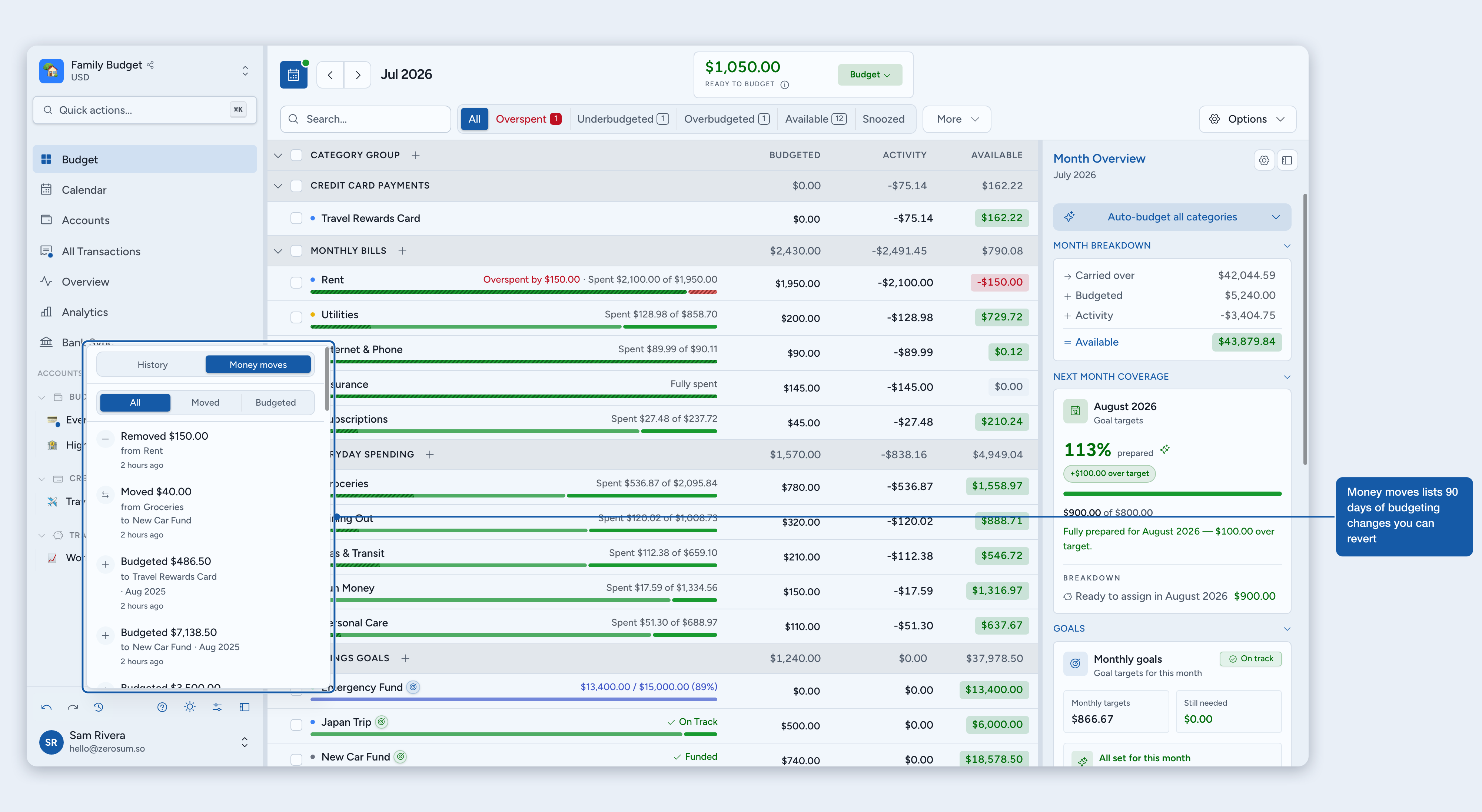The height and width of the screenshot is (812, 1482).
Task: Switch to the History tab
Action: (x=152, y=365)
